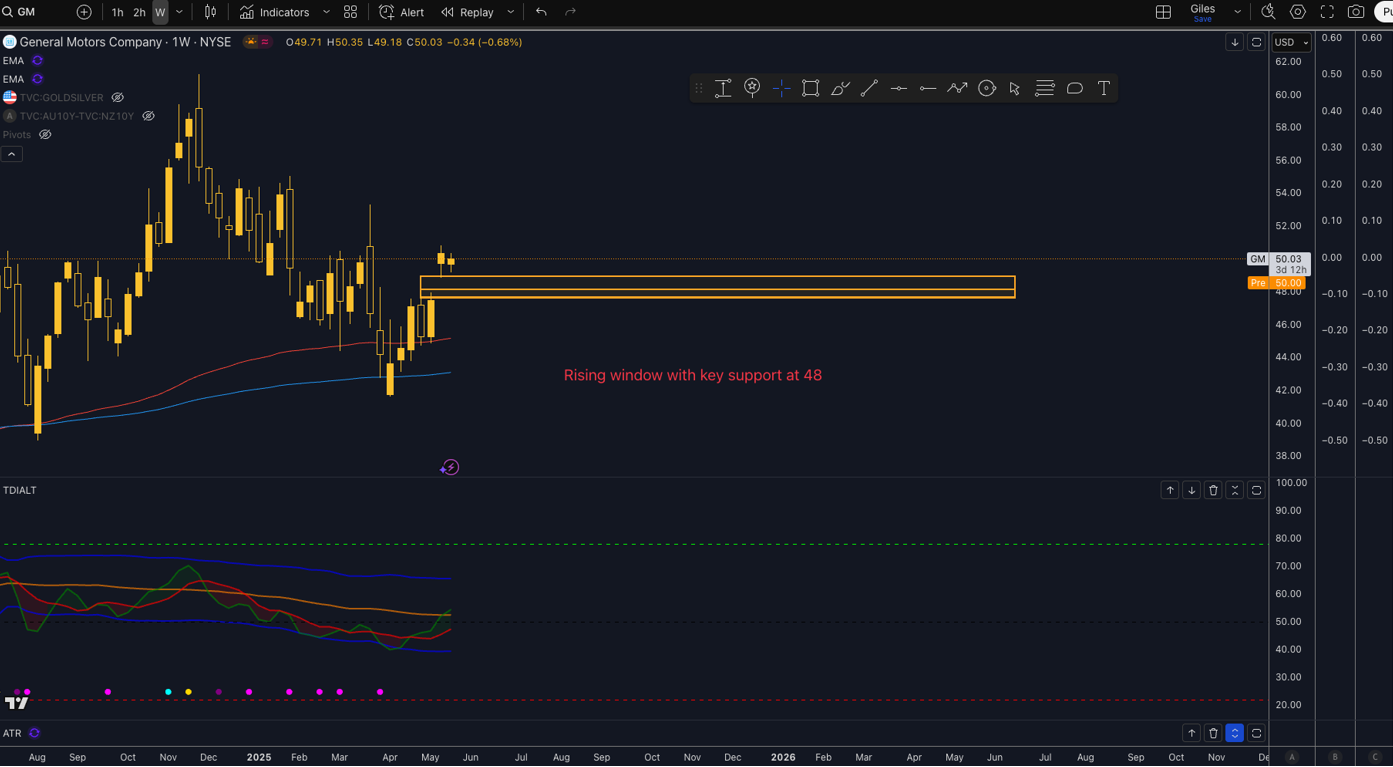The height and width of the screenshot is (767, 1393).
Task: Add a symbol to compare with plus icon
Action: point(84,12)
